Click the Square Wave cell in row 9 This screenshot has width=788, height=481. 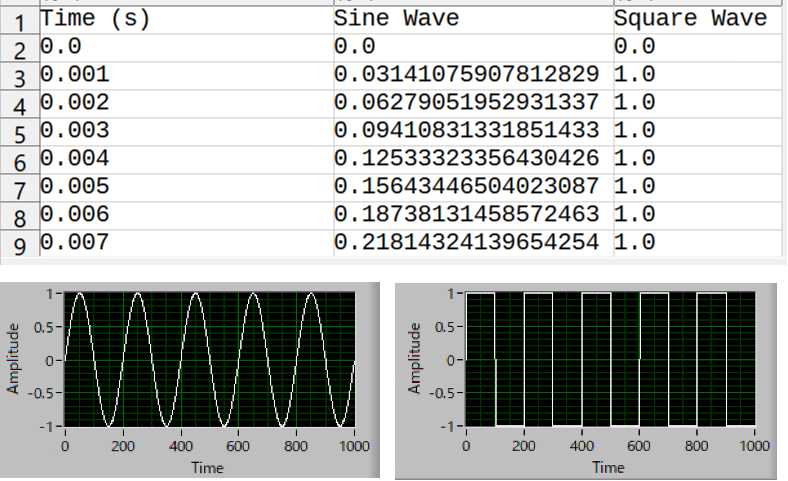(x=698, y=244)
